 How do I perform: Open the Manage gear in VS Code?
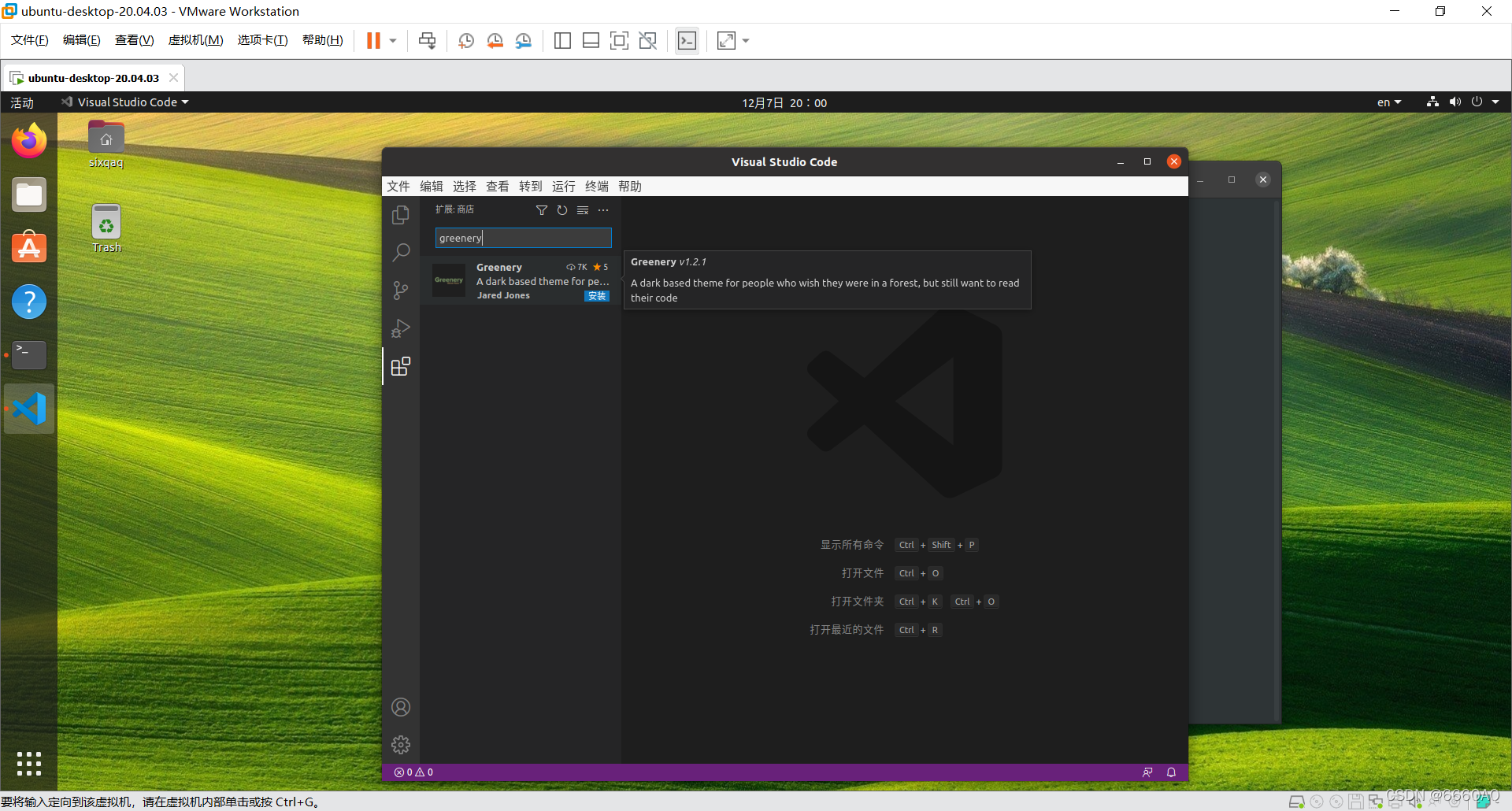tap(401, 745)
